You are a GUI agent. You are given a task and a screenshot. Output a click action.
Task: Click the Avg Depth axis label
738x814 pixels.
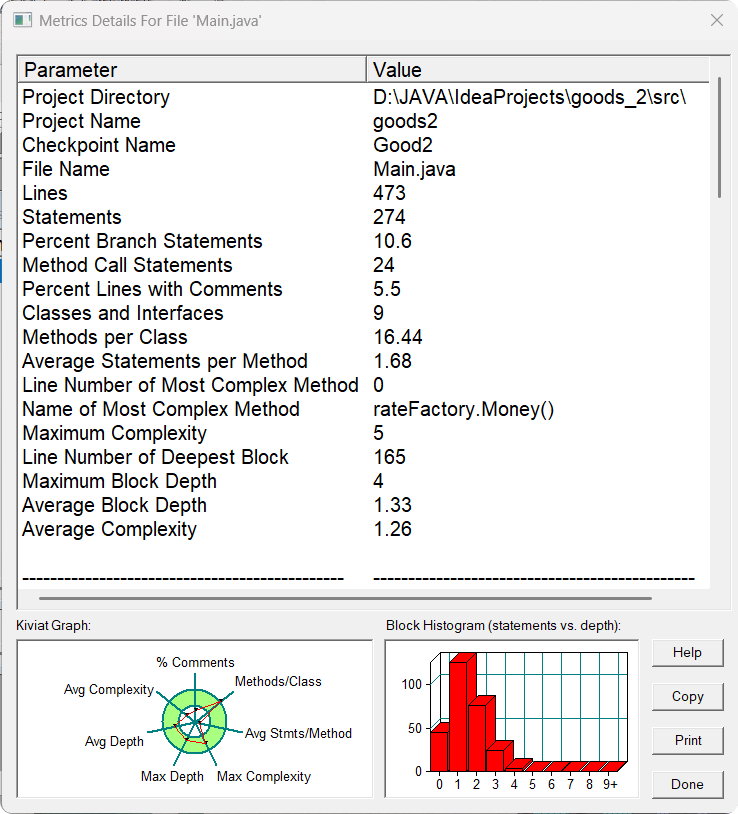click(114, 741)
